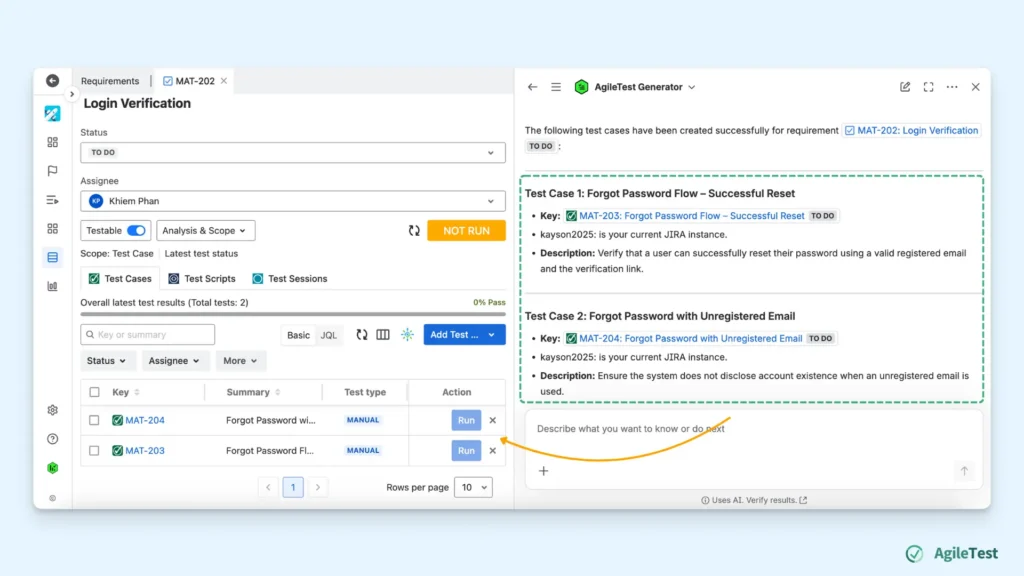The image size is (1024, 576).
Task: Select page 1 in pagination
Action: tap(293, 487)
